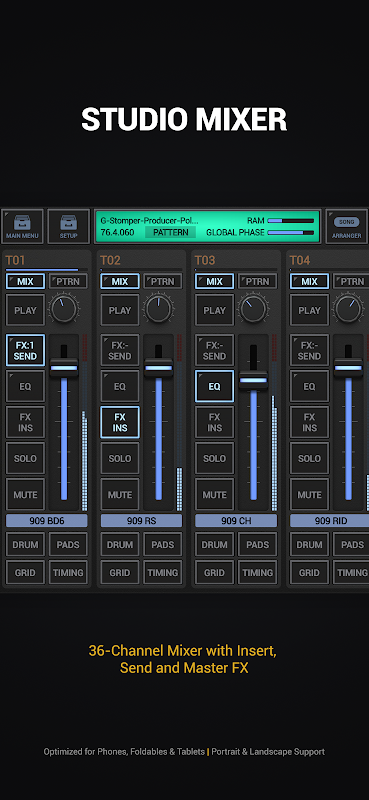Open PADS view for T01
Viewport: 369px width, 800px height.
click(x=68, y=544)
